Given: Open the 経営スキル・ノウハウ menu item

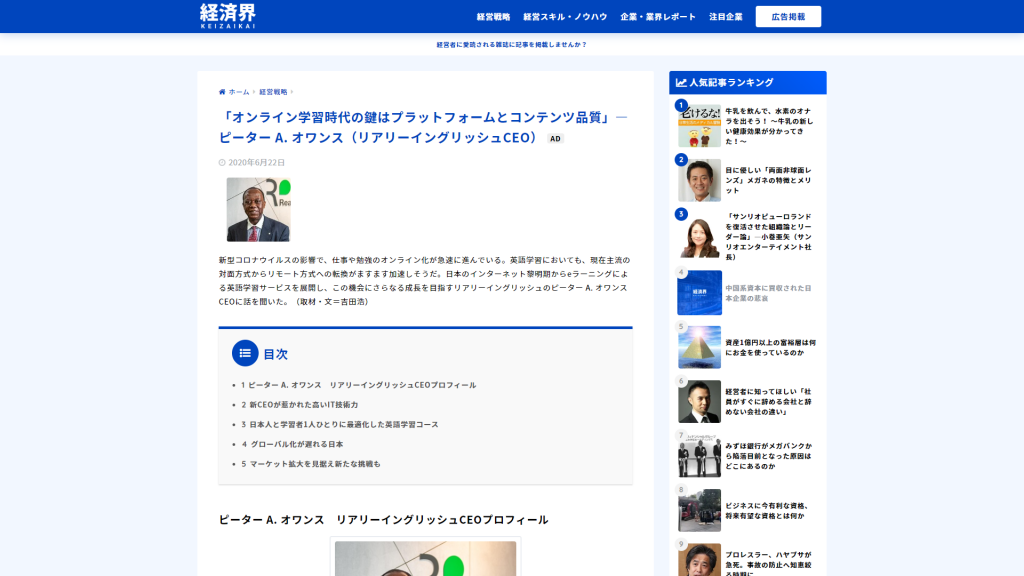Looking at the screenshot, I should pyautogui.click(x=565, y=17).
